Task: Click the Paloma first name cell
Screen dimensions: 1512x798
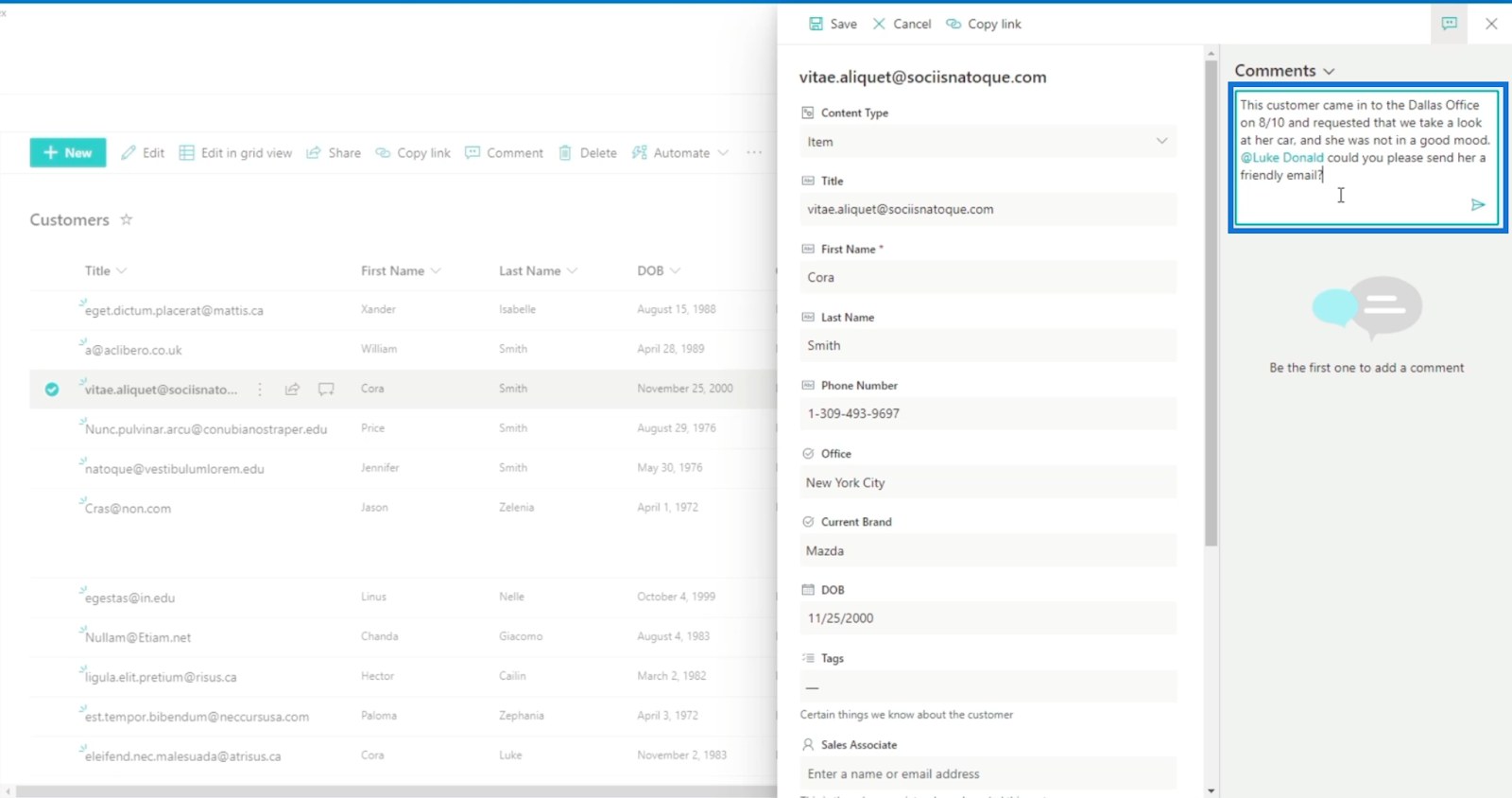Action: pos(379,716)
